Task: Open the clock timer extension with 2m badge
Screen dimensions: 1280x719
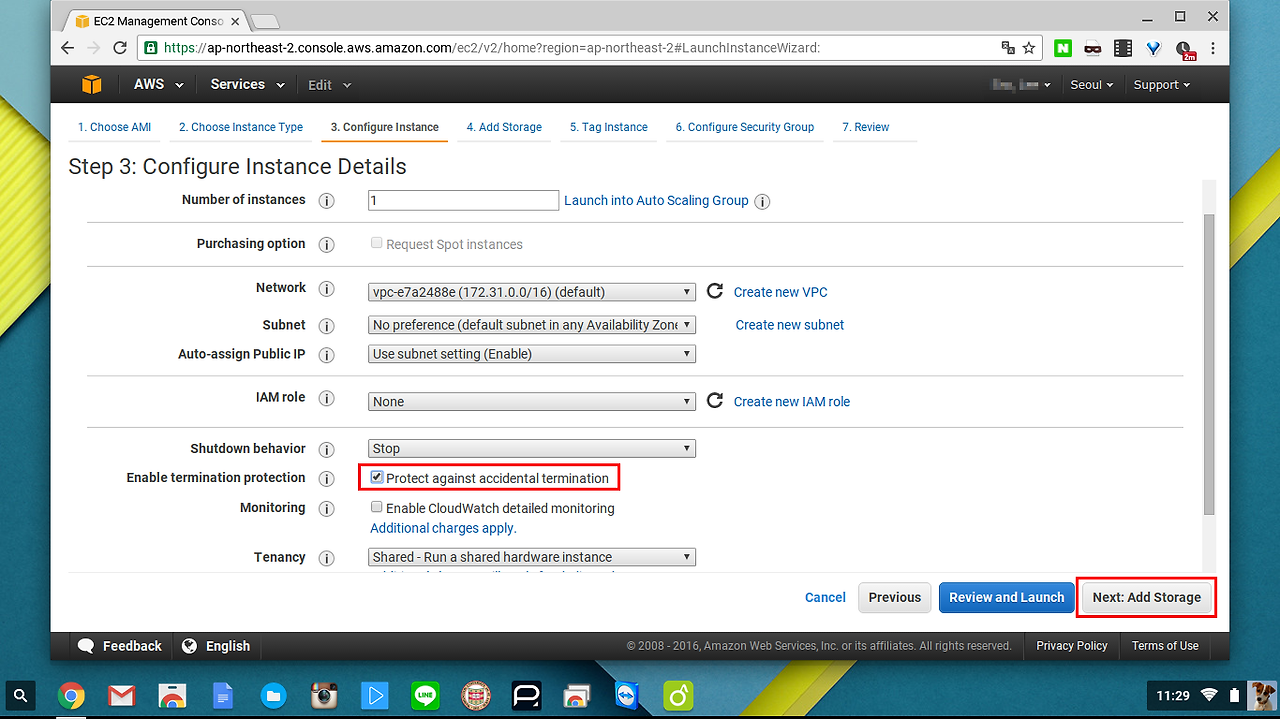Action: pos(1185,49)
